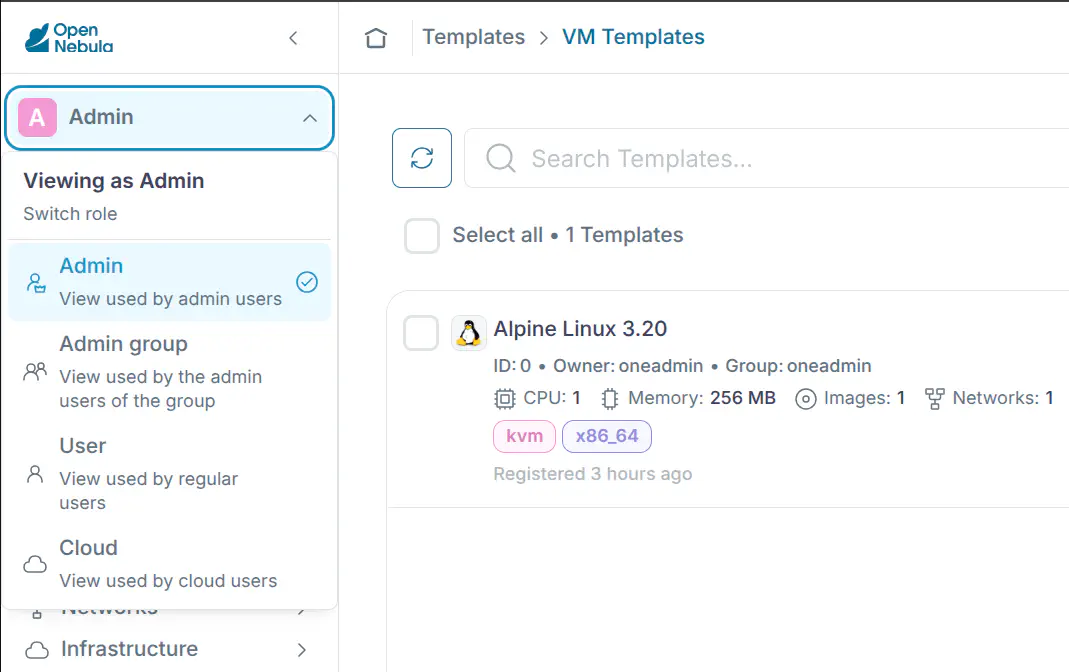1069x672 pixels.
Task: Click the 'Viewing as Admin' heading
Action: [114, 181]
